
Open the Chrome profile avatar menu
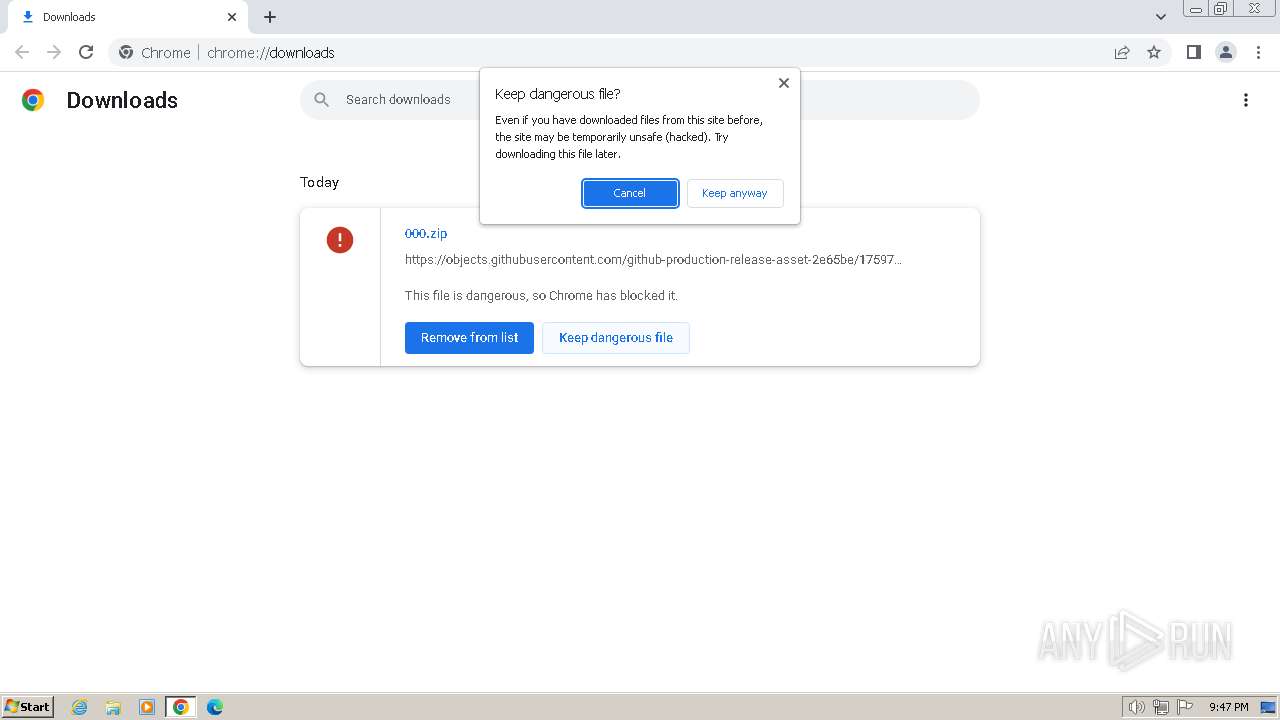pyautogui.click(x=1226, y=52)
